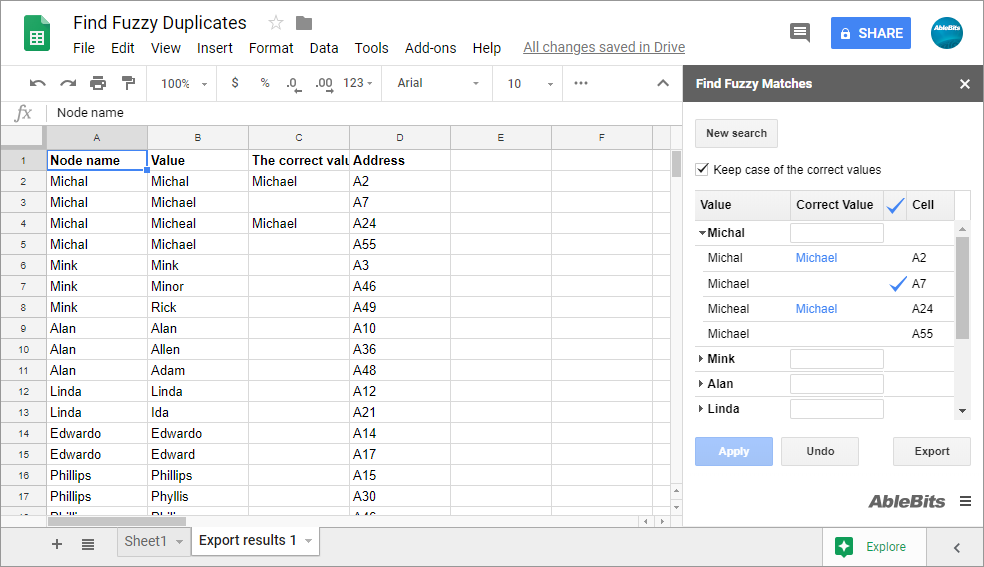Add a new sheet with plus icon
This screenshot has width=984, height=567.
[x=56, y=544]
